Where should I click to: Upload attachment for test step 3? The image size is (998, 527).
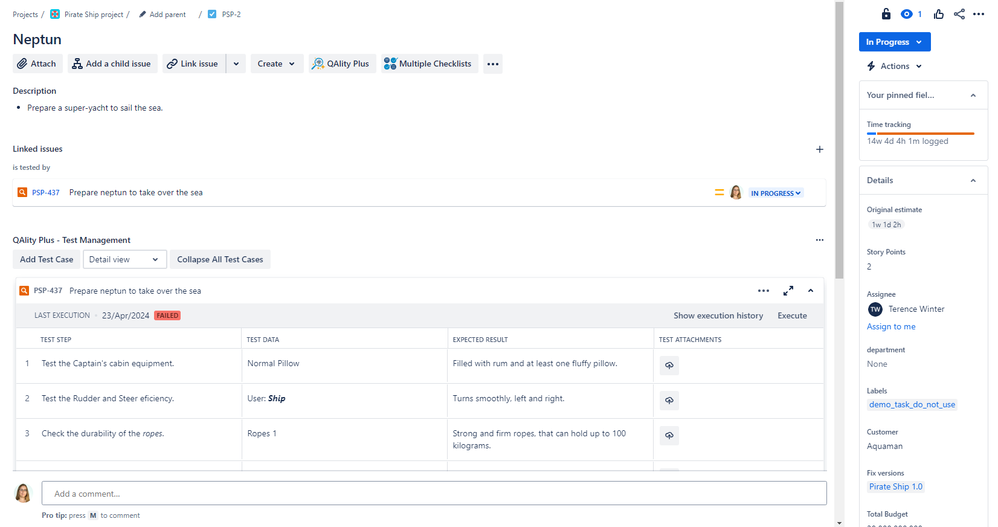[x=669, y=435]
